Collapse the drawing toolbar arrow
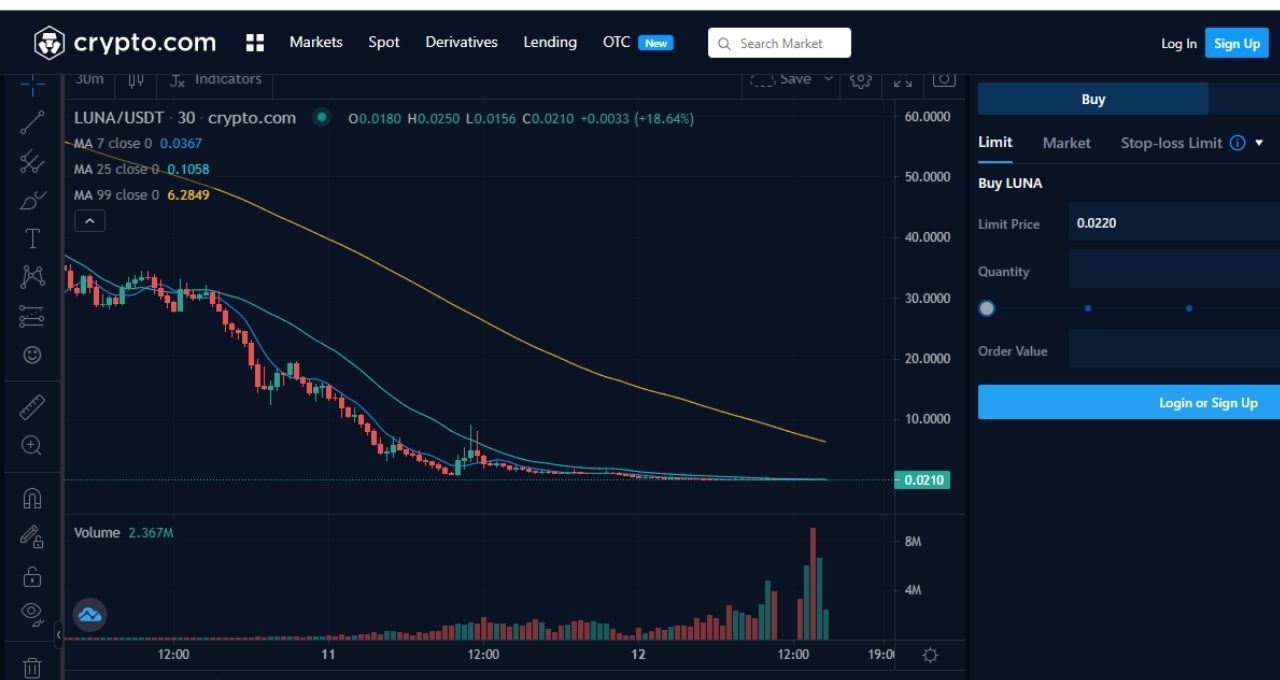1280x680 pixels. point(58,634)
